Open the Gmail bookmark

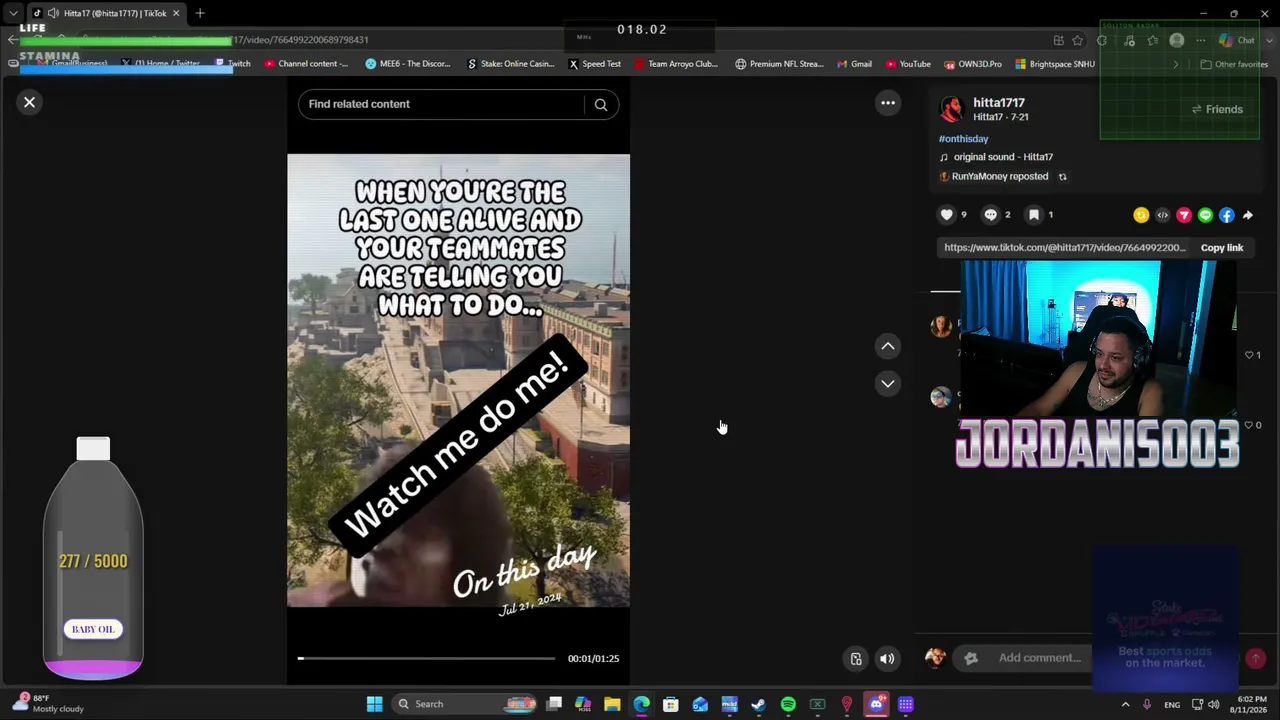[854, 64]
